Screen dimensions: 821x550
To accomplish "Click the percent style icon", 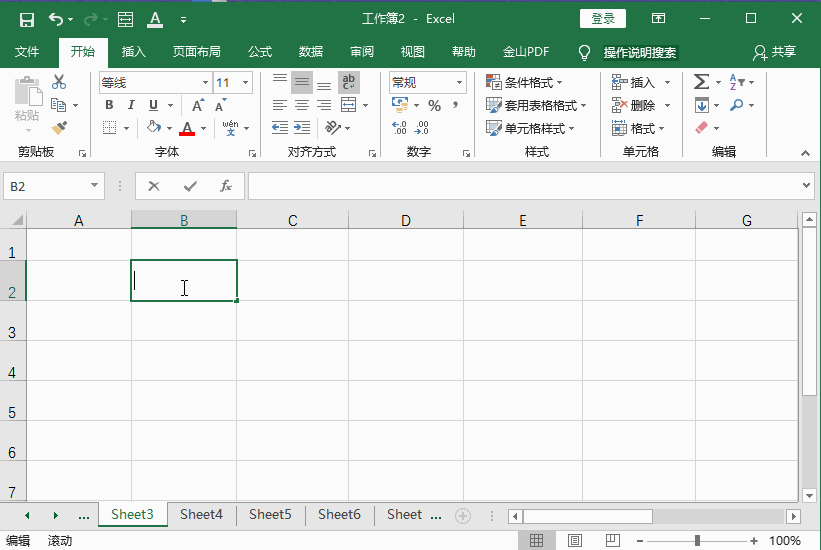I will [434, 105].
